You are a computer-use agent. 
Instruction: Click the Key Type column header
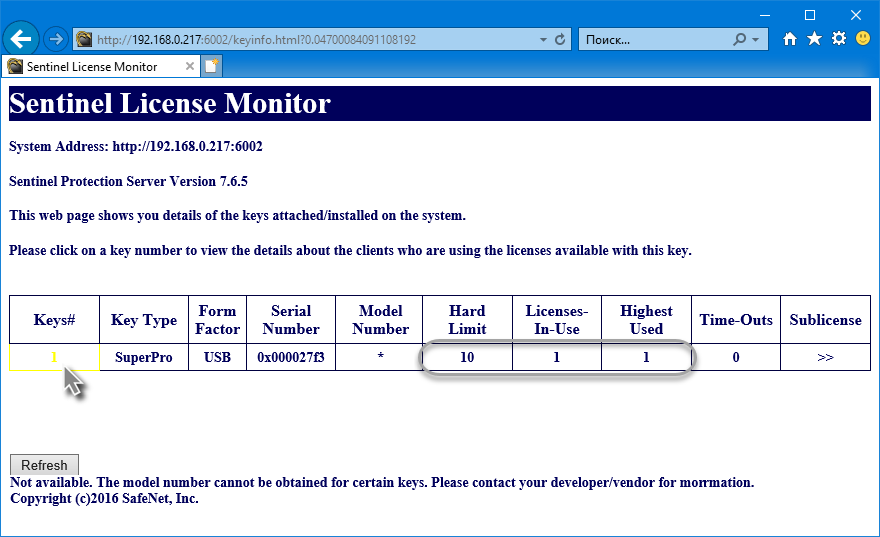pyautogui.click(x=144, y=320)
